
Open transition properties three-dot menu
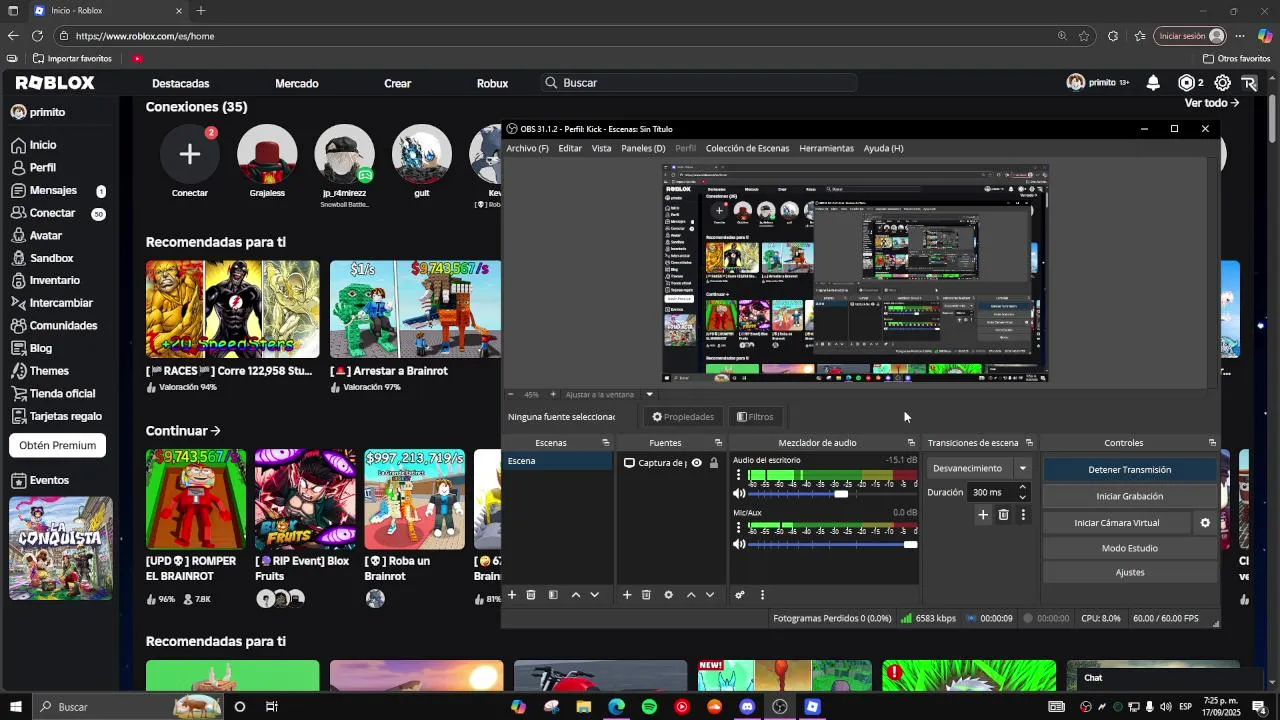[x=1023, y=515]
